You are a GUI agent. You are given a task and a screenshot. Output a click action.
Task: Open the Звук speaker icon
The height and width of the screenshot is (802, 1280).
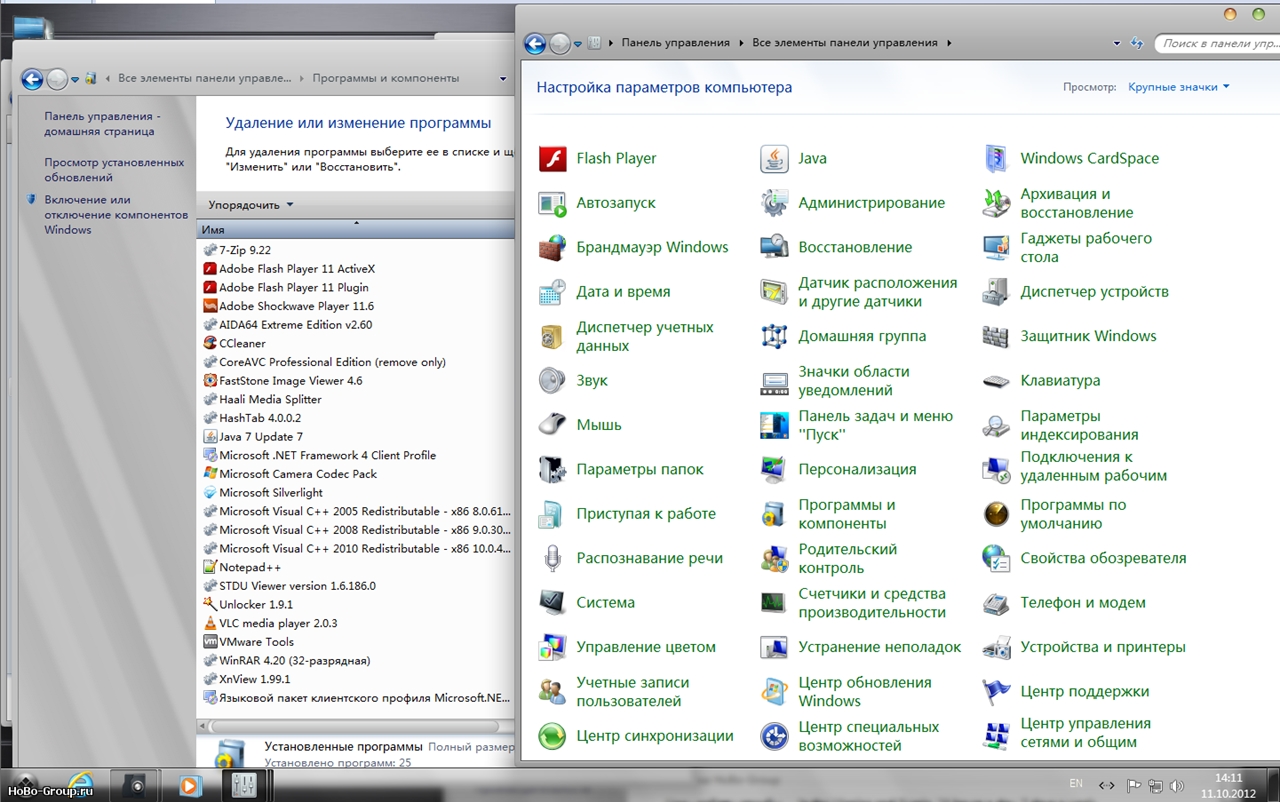click(553, 381)
